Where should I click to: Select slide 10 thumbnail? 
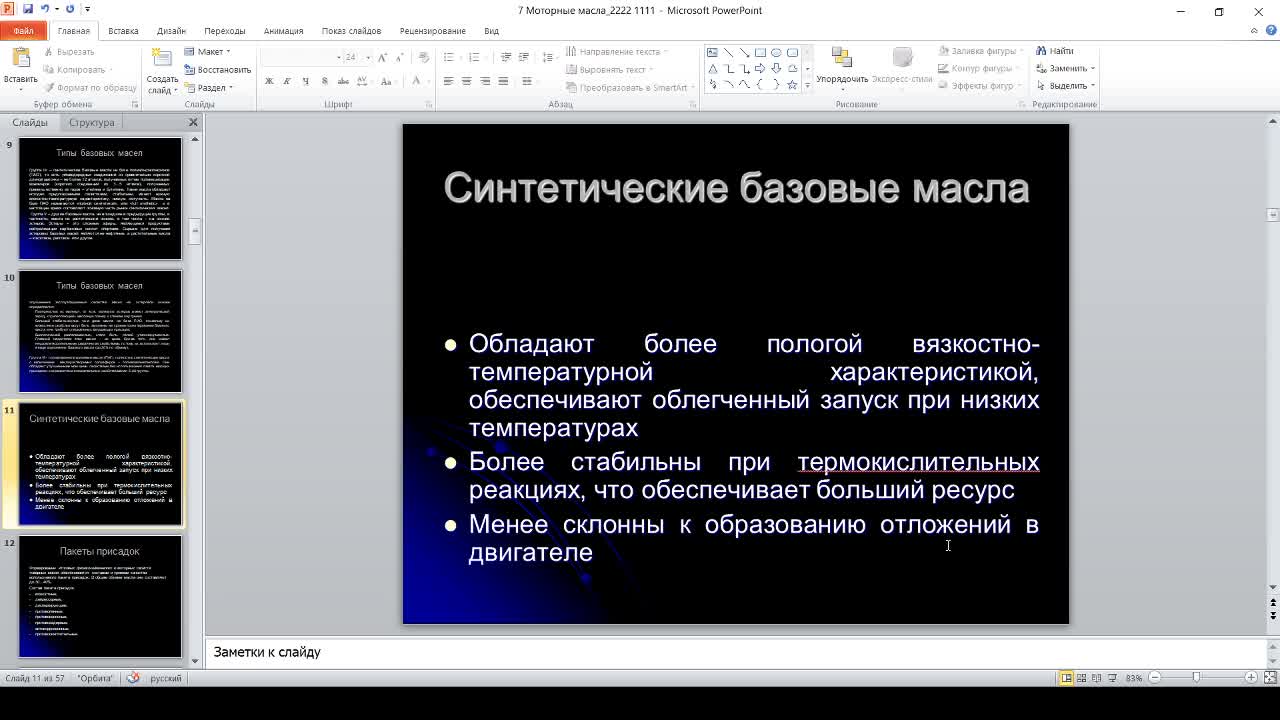click(x=100, y=331)
